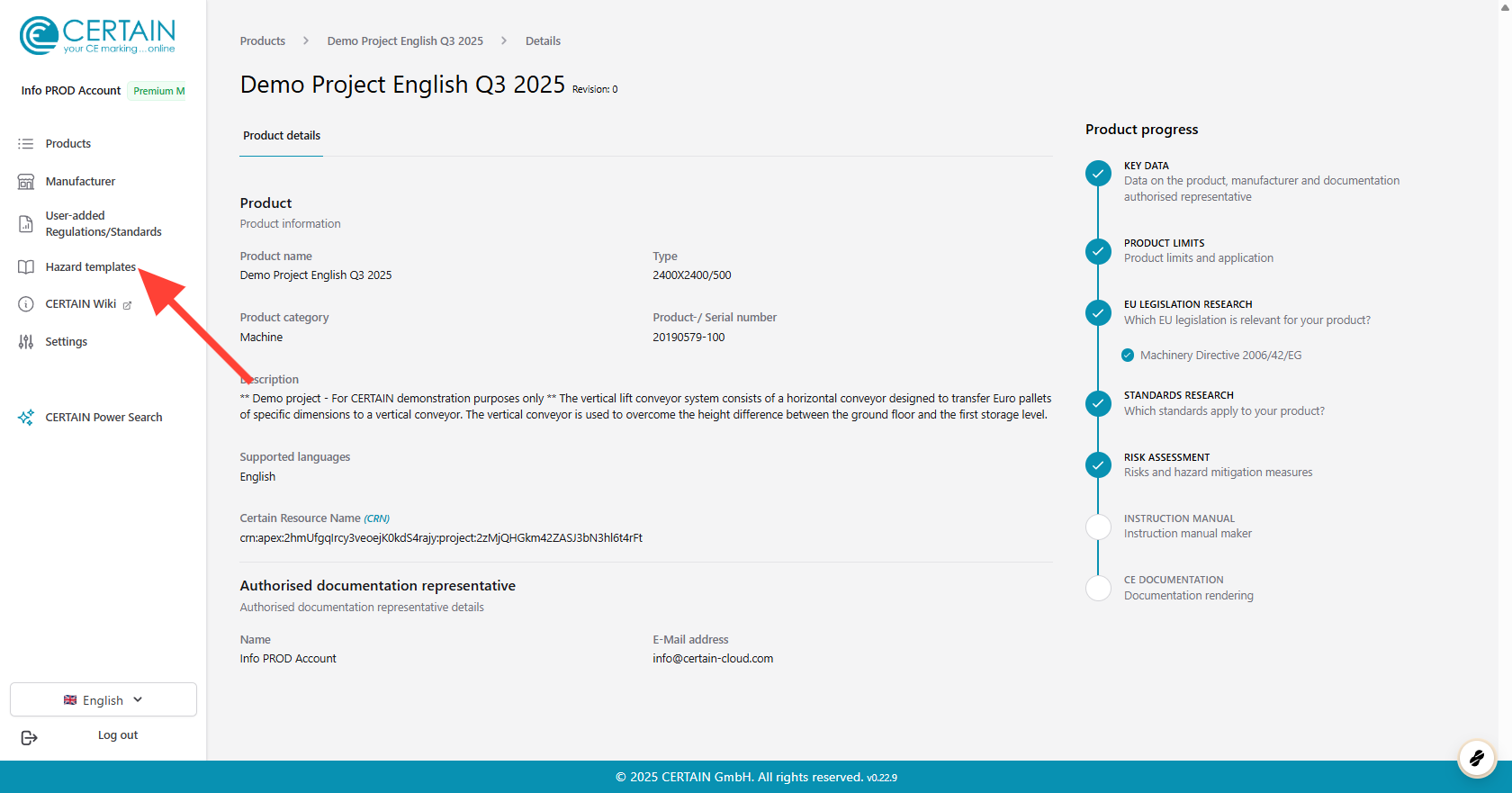Click STANDARDS RESEARCH checkmark circle

[x=1098, y=403]
